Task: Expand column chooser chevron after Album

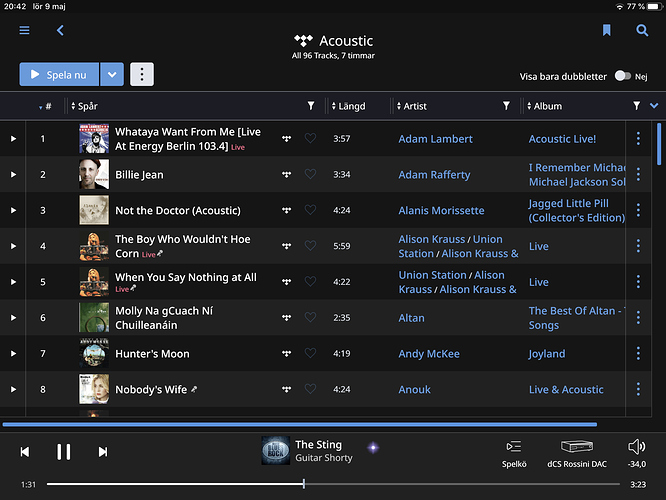Action: point(654,106)
